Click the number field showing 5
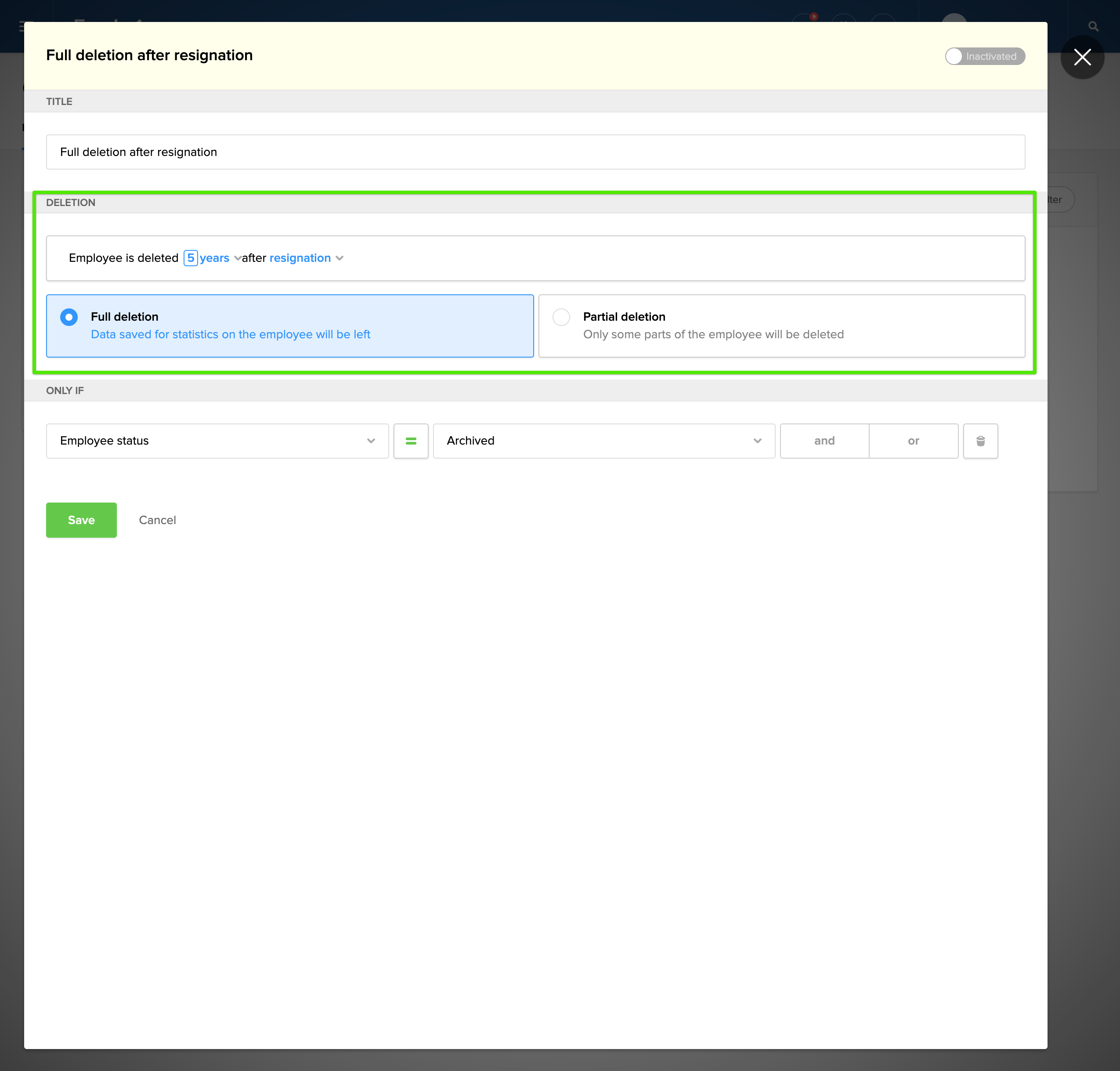Image resolution: width=1120 pixels, height=1071 pixels. (x=191, y=258)
